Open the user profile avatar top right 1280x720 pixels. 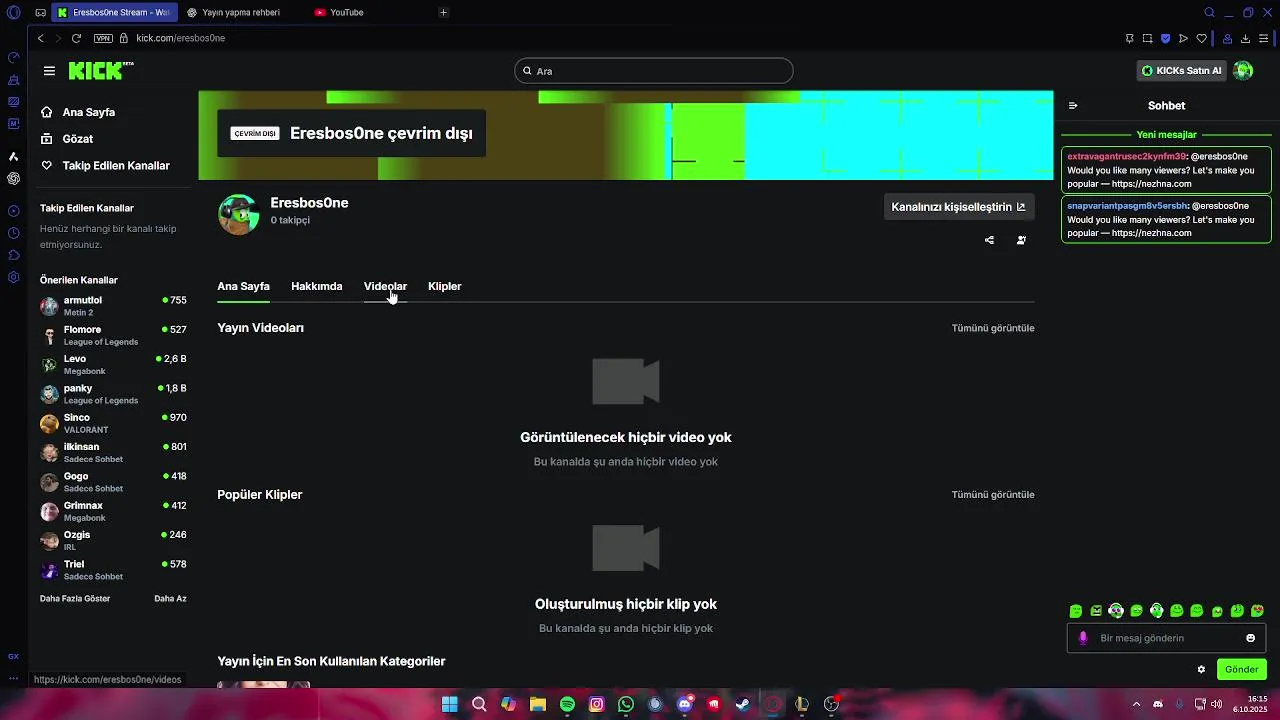click(1243, 71)
